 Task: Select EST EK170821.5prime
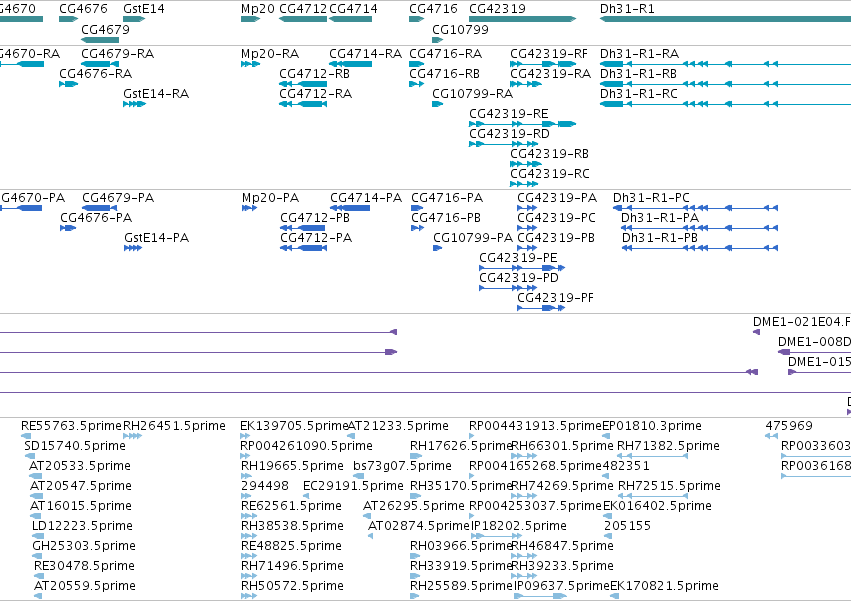pyautogui.click(x=614, y=596)
